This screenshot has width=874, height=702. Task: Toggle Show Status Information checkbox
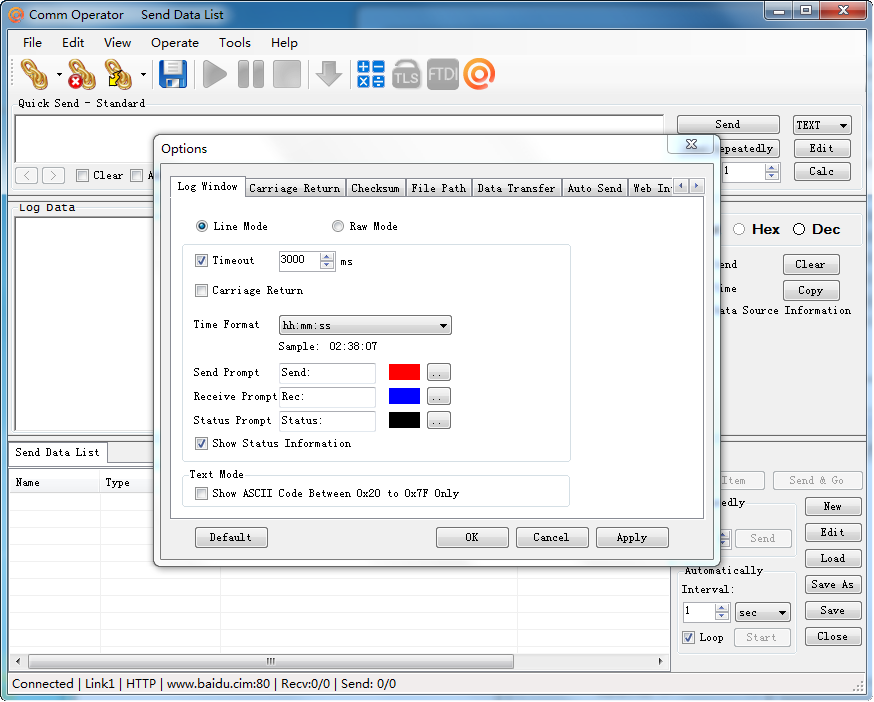(x=201, y=444)
